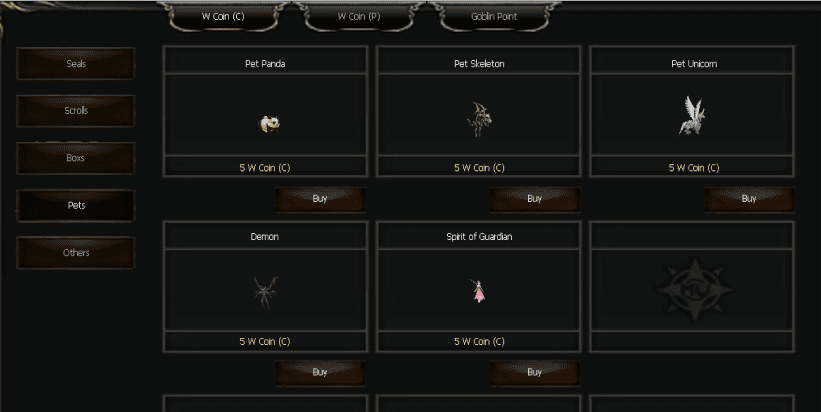Click the pink Spirit of Guardian icon
This screenshot has height=412, width=821.
click(478, 291)
